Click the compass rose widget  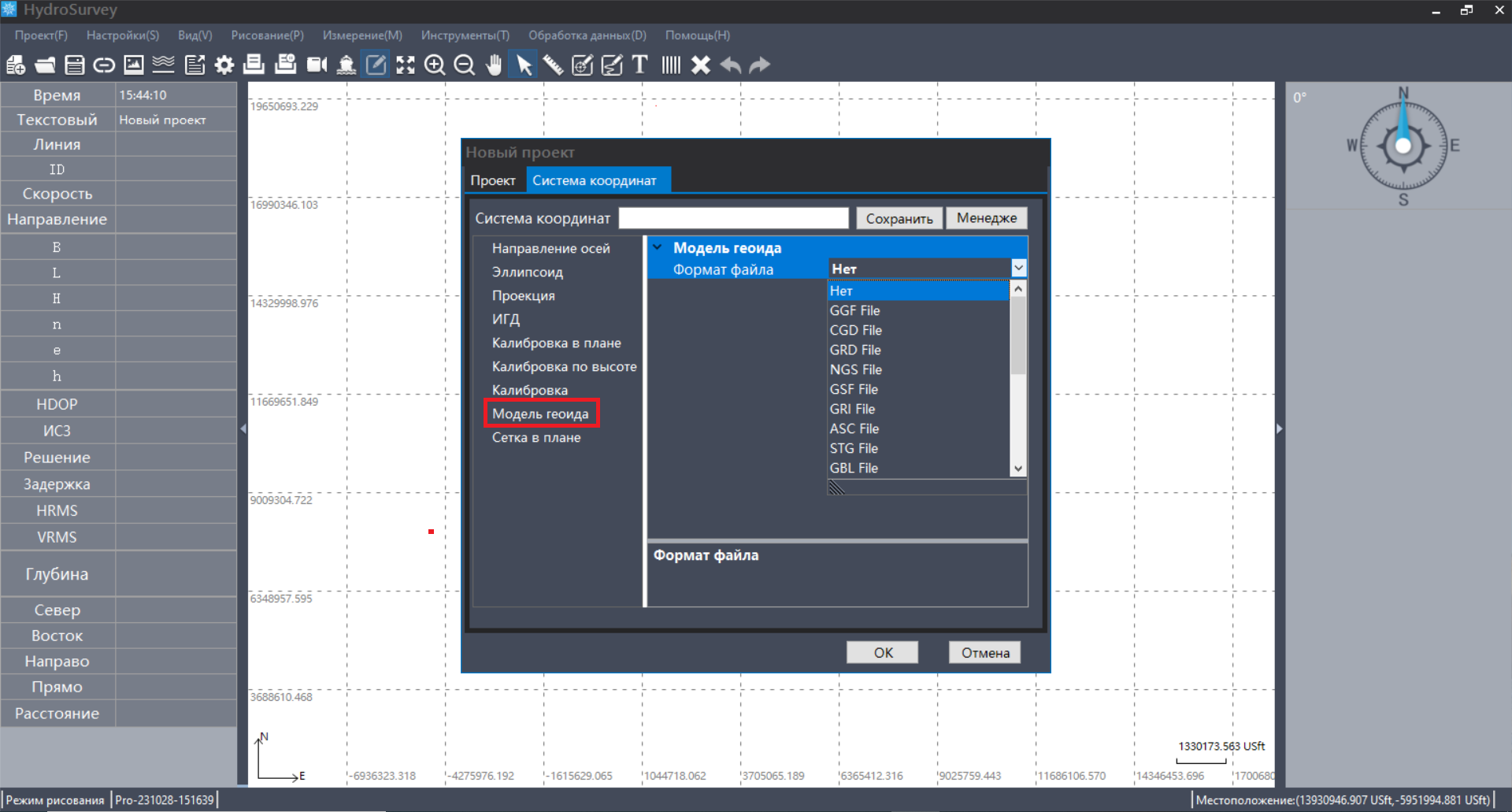(x=1403, y=146)
